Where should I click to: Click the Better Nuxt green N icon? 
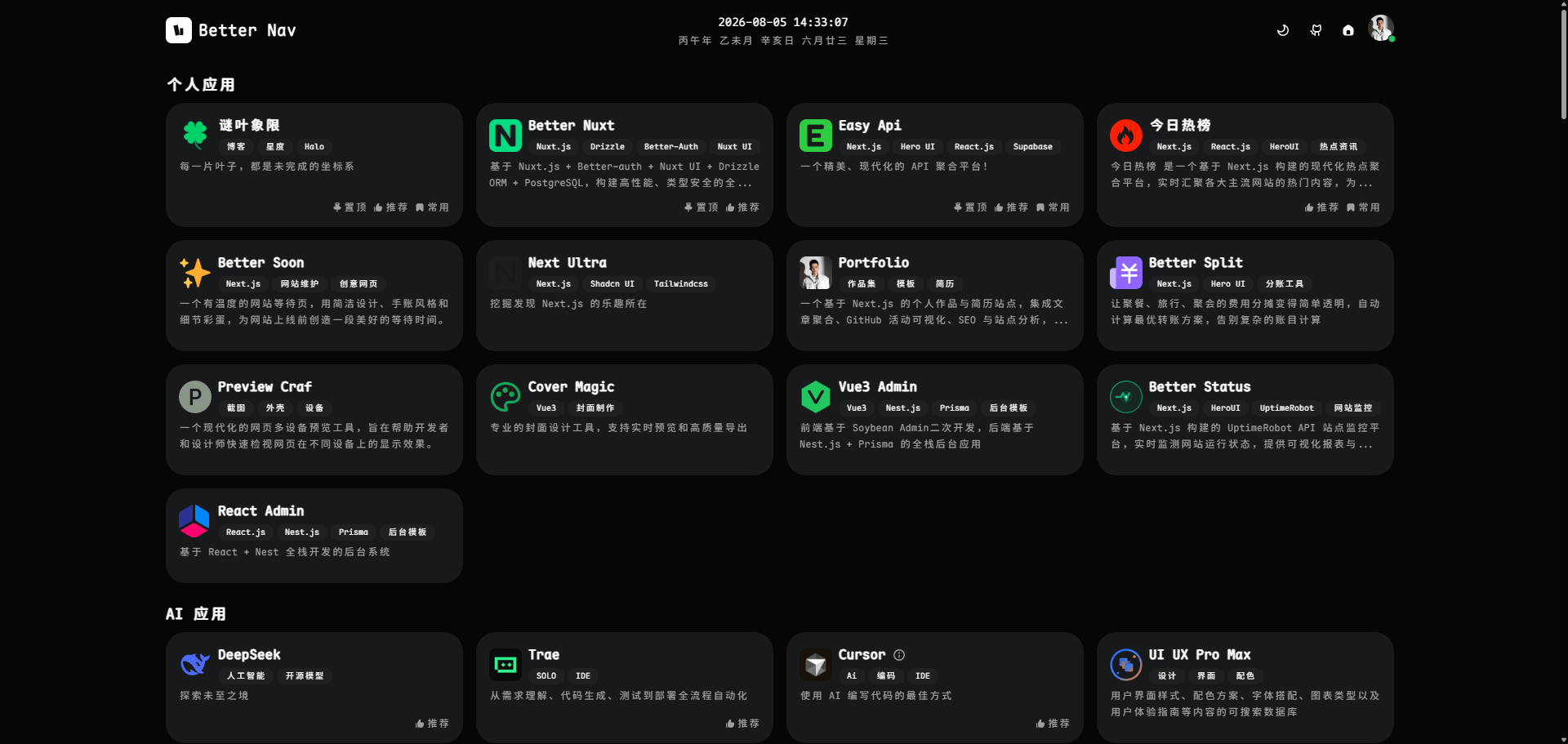[x=506, y=135]
